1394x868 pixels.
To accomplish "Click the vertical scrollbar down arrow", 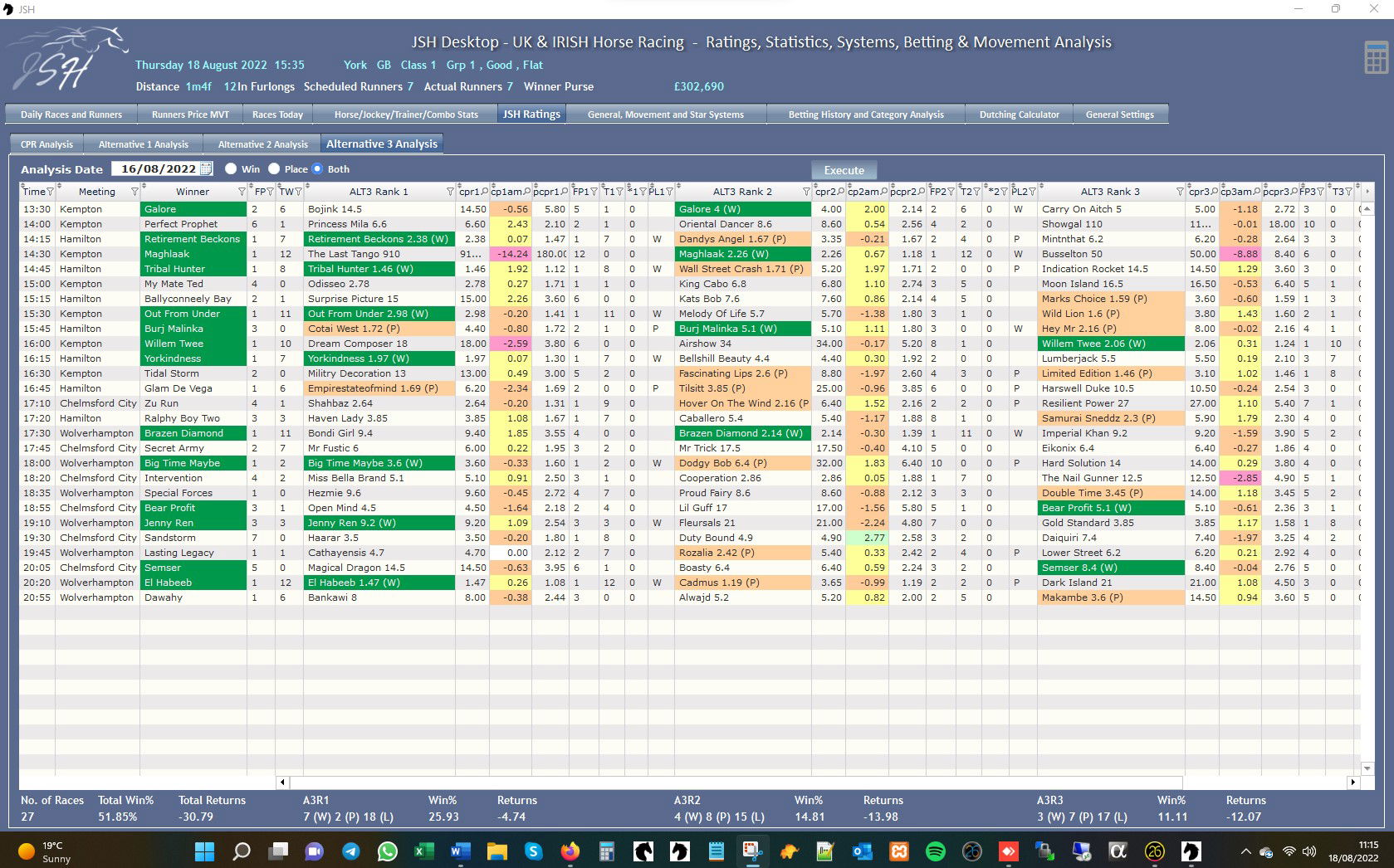I will [1367, 768].
